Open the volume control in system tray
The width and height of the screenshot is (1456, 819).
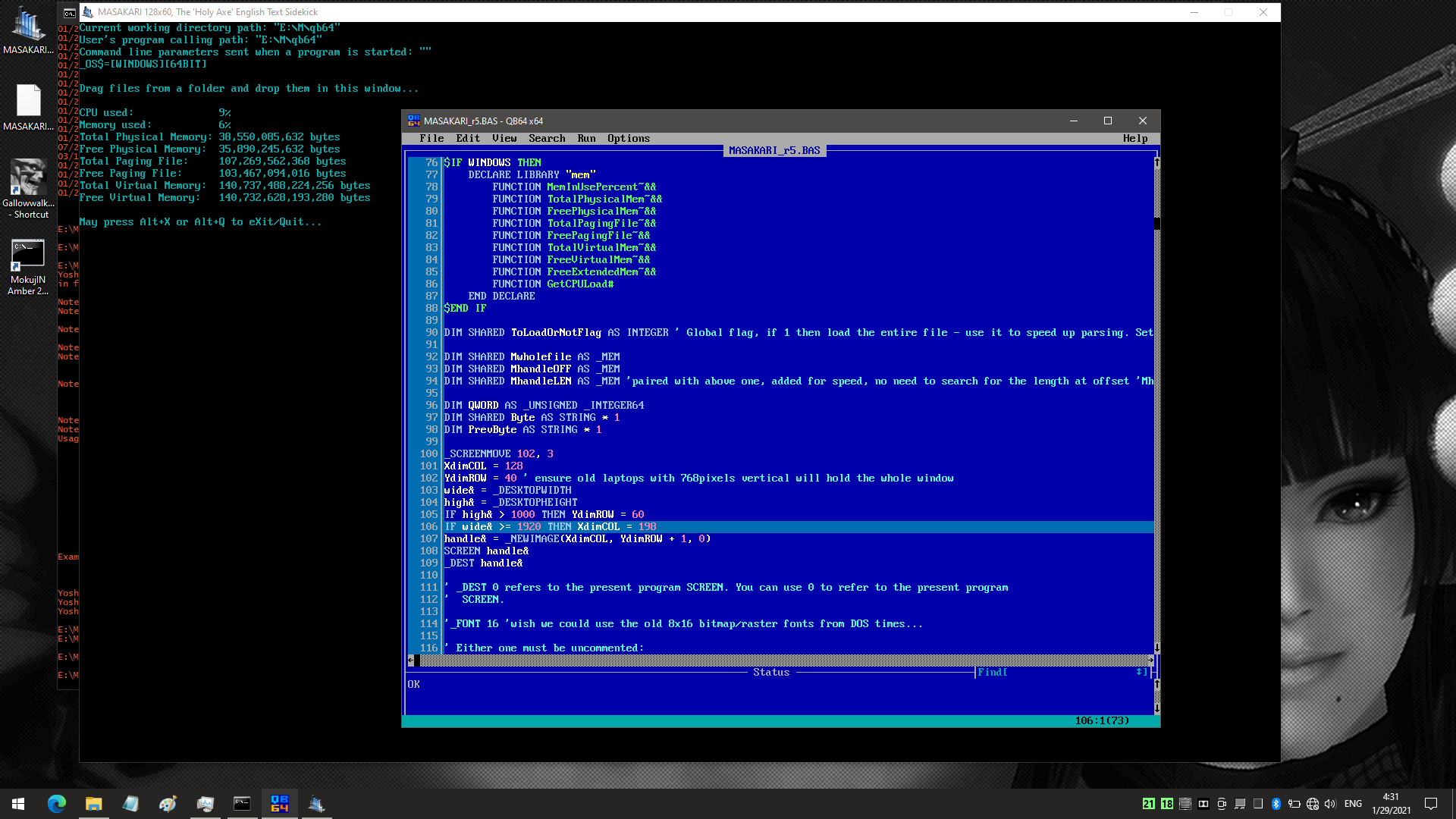pos(1330,804)
